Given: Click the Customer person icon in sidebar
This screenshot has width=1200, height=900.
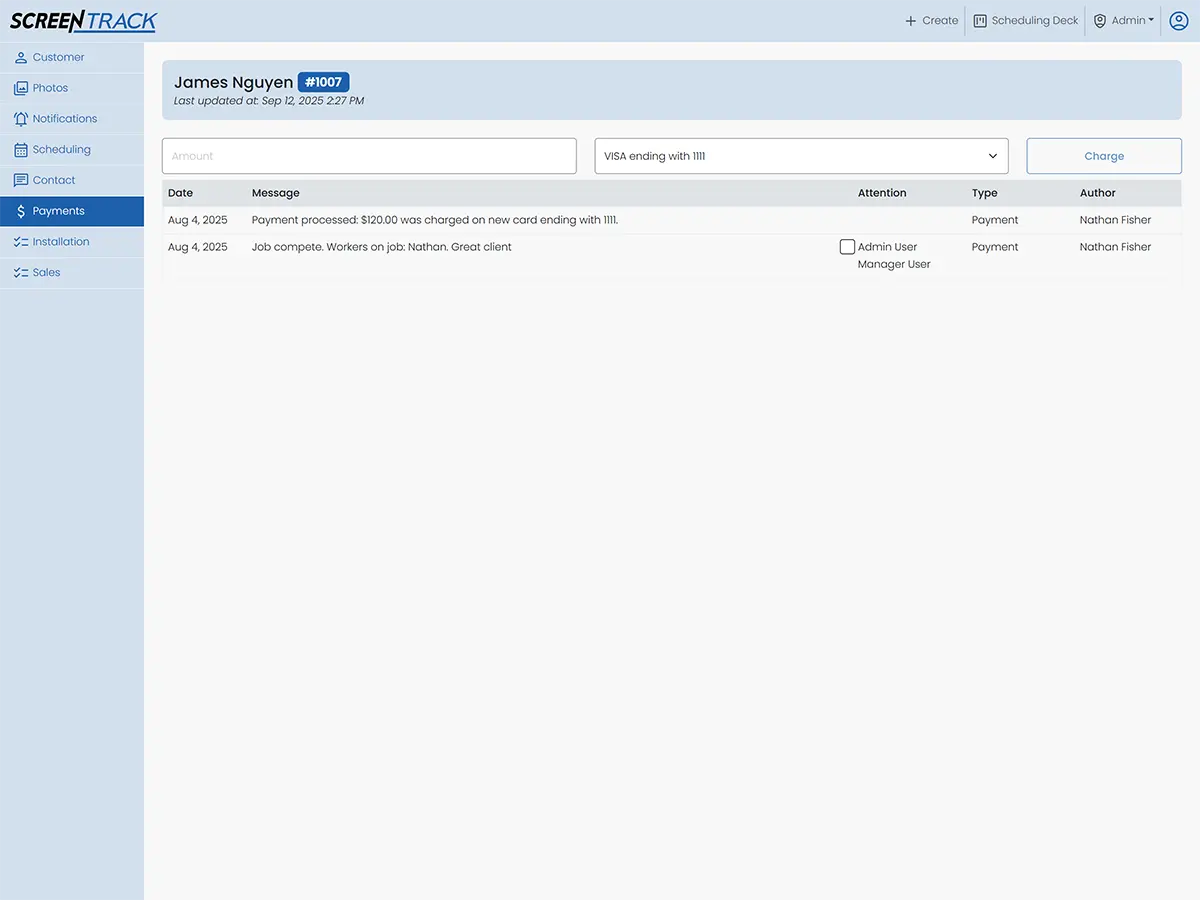Looking at the screenshot, I should pyautogui.click(x=21, y=58).
